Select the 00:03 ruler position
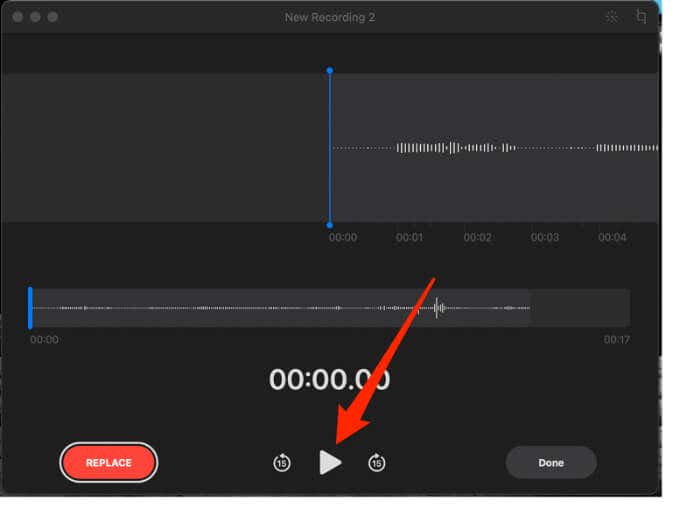 [544, 238]
